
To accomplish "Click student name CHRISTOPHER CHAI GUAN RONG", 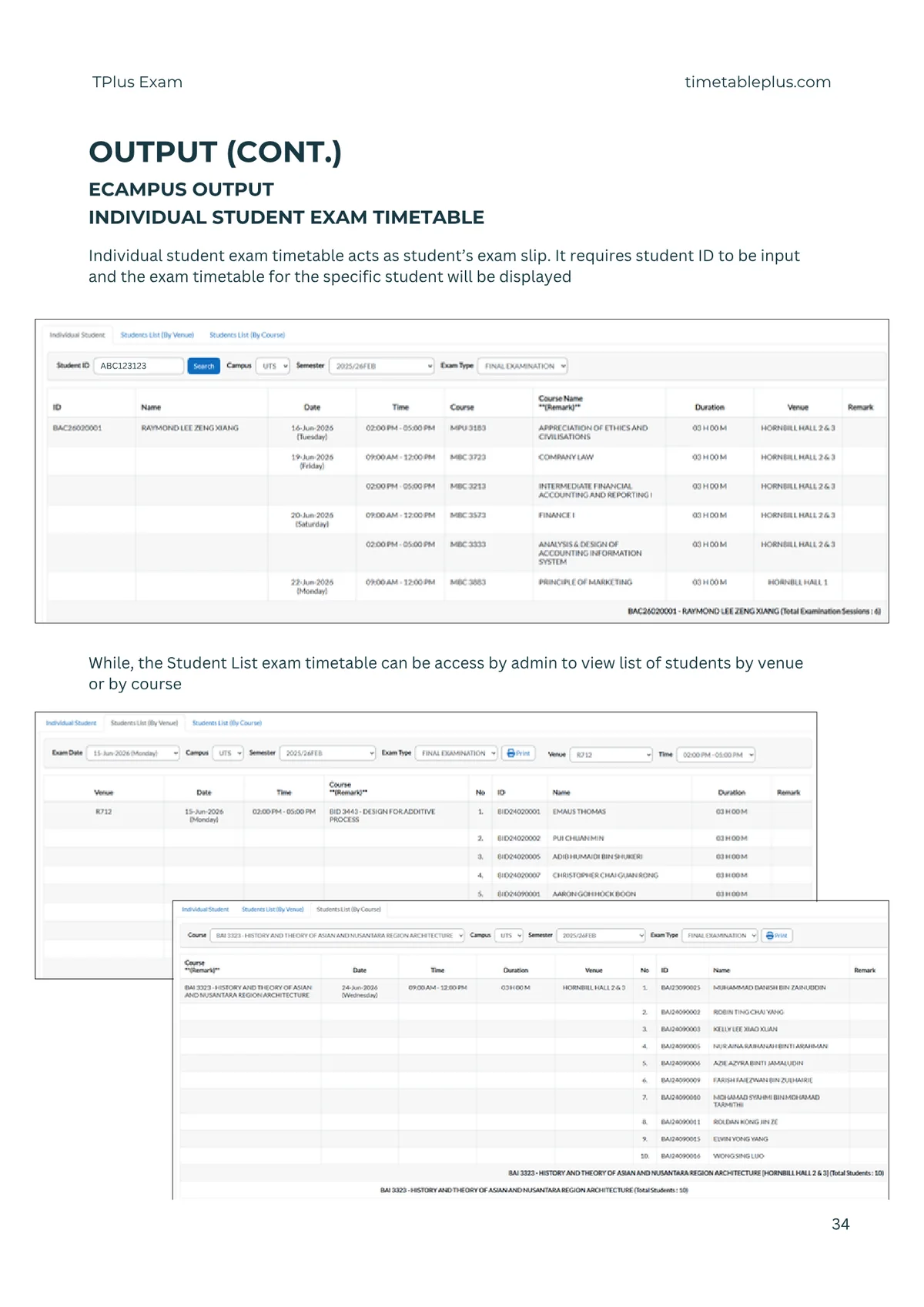I will point(605,875).
